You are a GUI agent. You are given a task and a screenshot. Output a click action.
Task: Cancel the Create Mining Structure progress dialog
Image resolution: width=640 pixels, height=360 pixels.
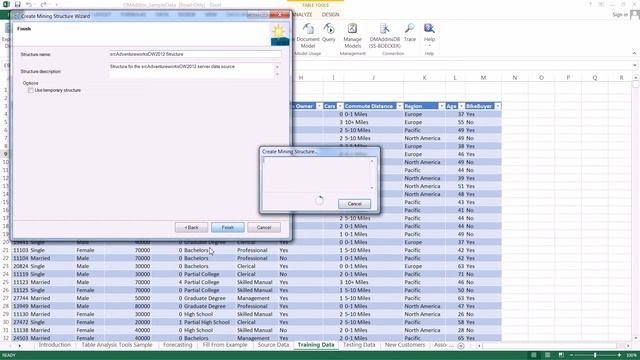[354, 204]
